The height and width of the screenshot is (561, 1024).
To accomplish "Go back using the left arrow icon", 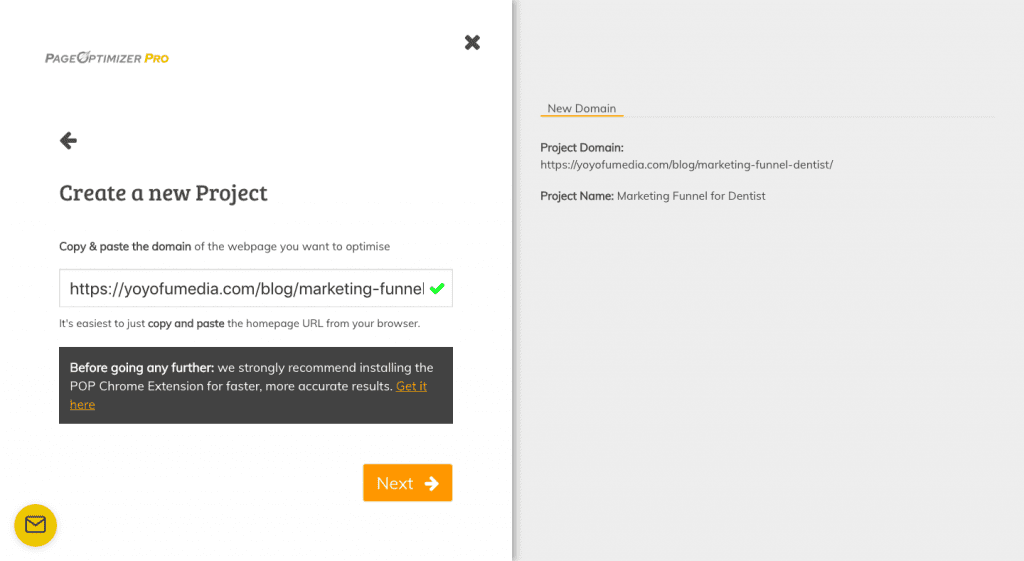I will pyautogui.click(x=69, y=140).
